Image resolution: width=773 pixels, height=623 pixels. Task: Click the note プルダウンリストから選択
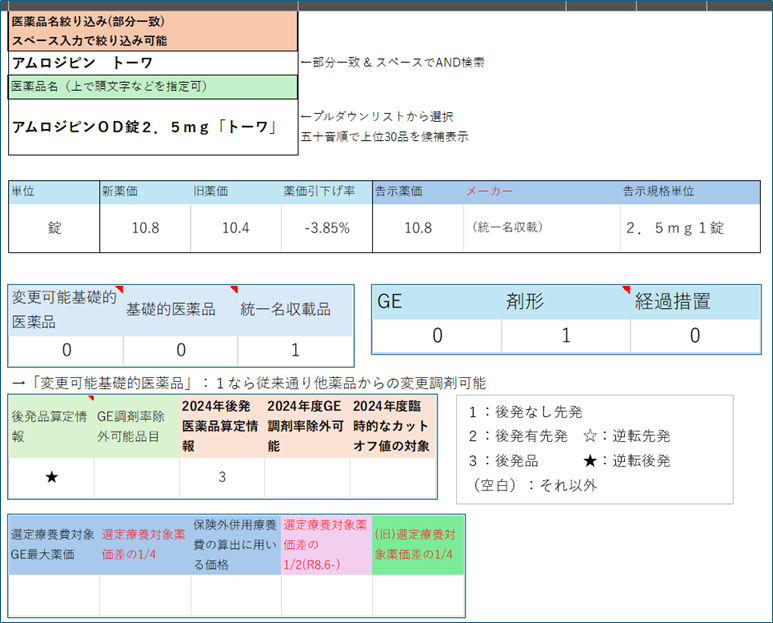click(377, 117)
